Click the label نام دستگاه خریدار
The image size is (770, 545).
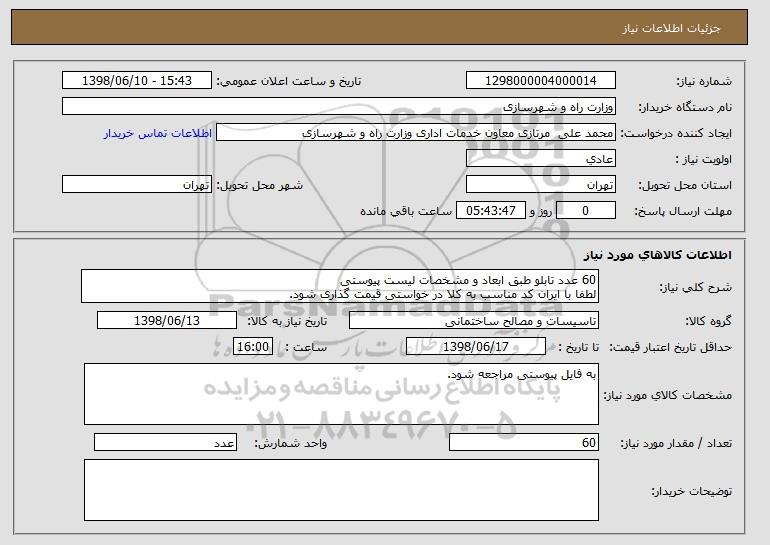pos(685,107)
